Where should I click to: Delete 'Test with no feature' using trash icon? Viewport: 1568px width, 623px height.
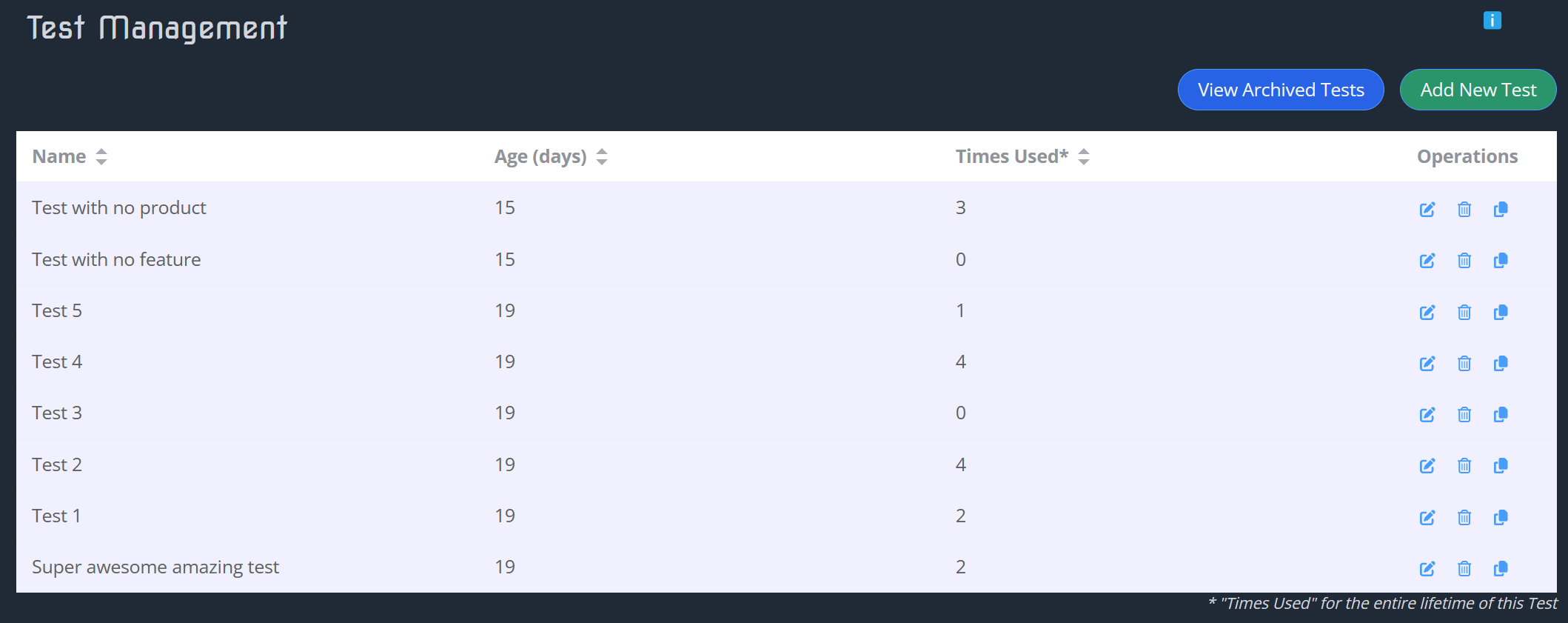[x=1464, y=260]
